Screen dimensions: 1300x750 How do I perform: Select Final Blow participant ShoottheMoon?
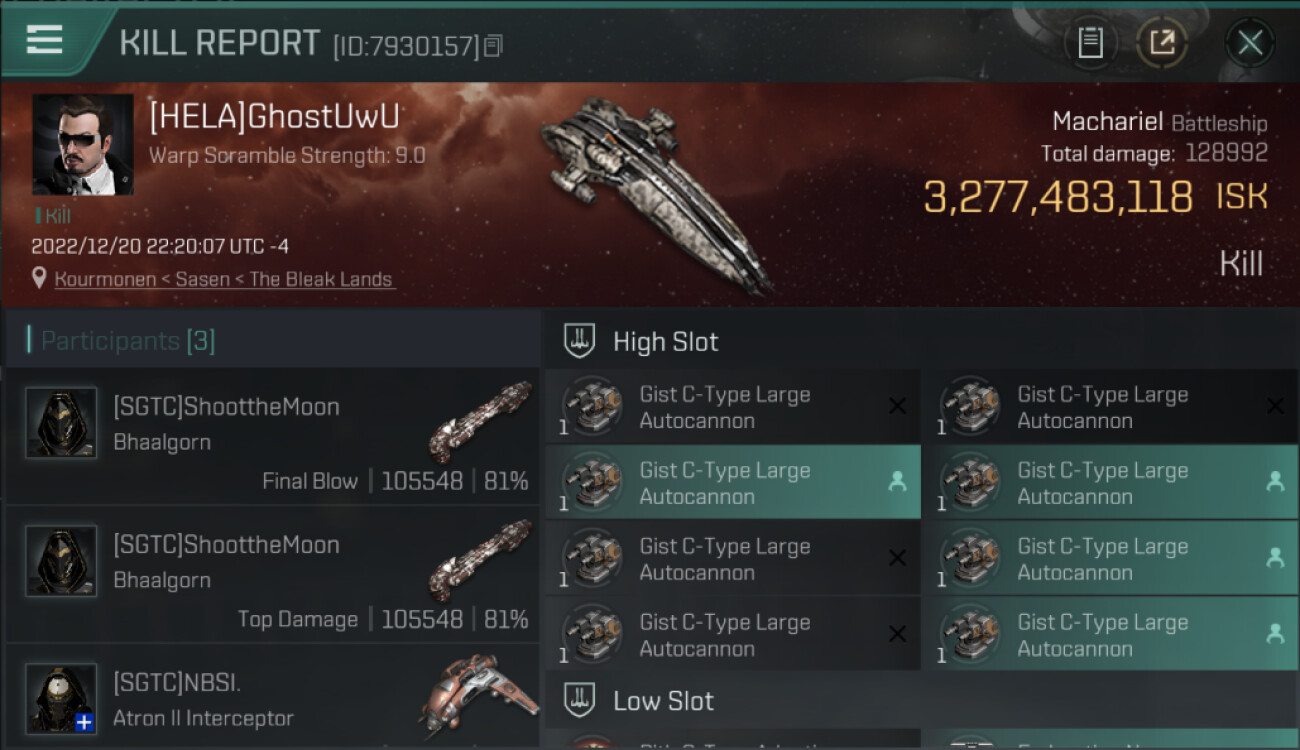(x=226, y=407)
